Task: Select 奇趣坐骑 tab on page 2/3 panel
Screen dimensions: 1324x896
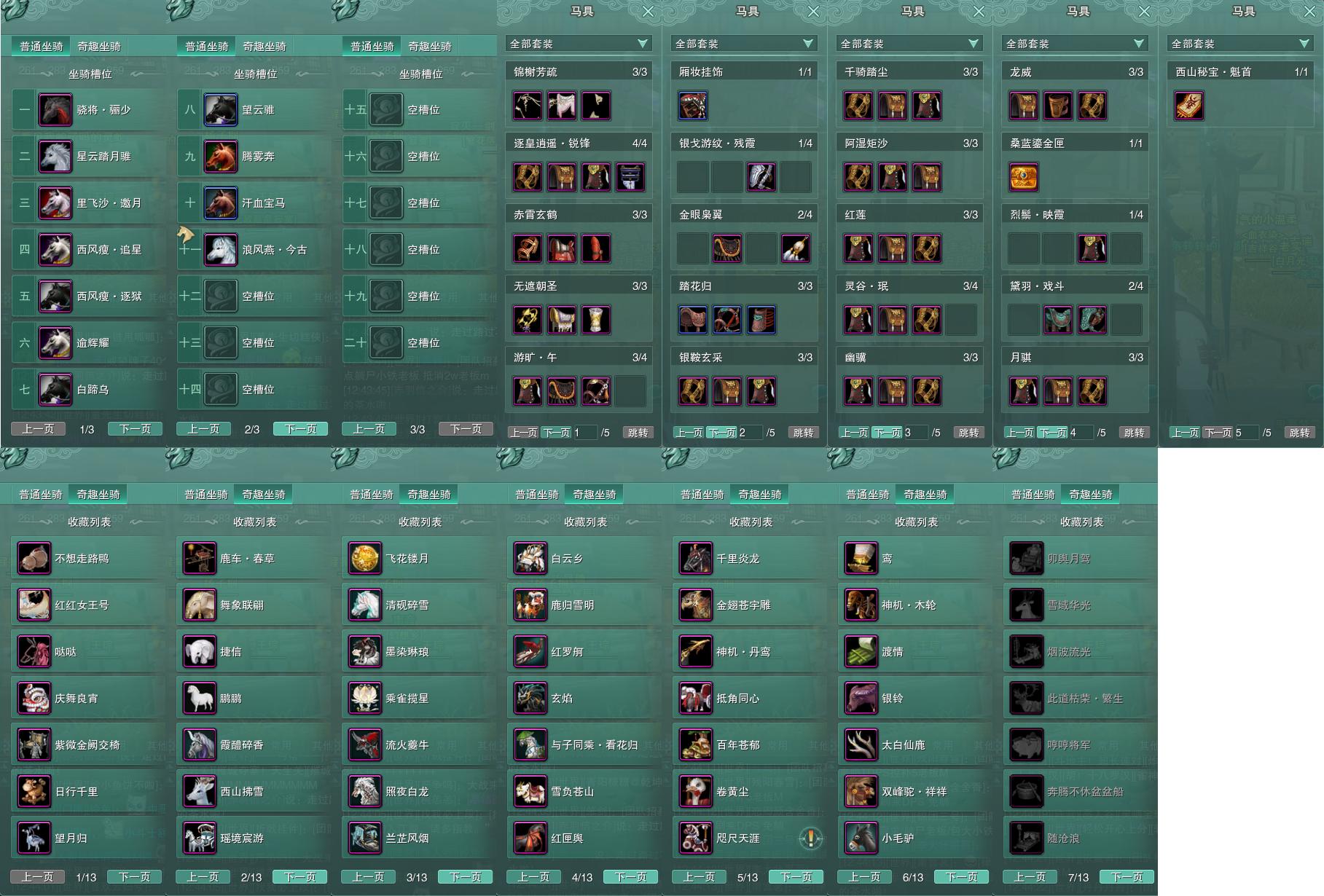Action: (x=265, y=47)
